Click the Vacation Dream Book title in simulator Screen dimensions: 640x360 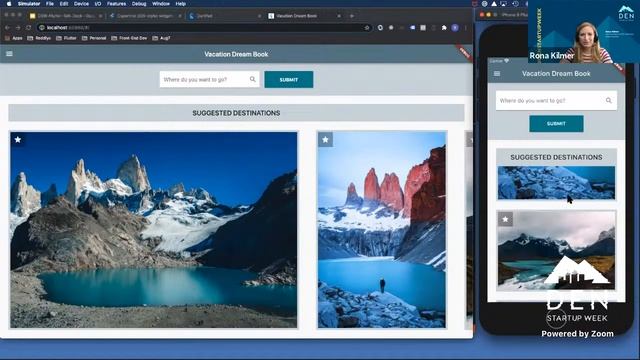[x=556, y=74]
